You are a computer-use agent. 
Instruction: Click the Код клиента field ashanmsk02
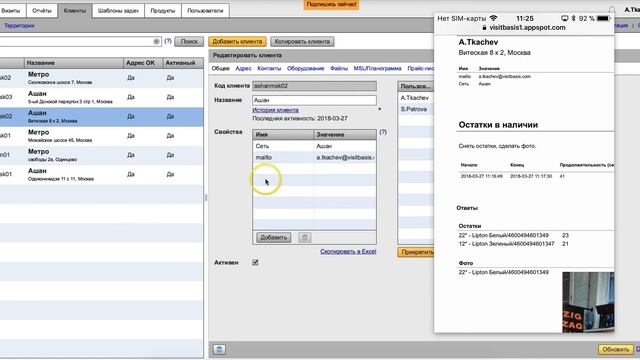[x=314, y=86]
